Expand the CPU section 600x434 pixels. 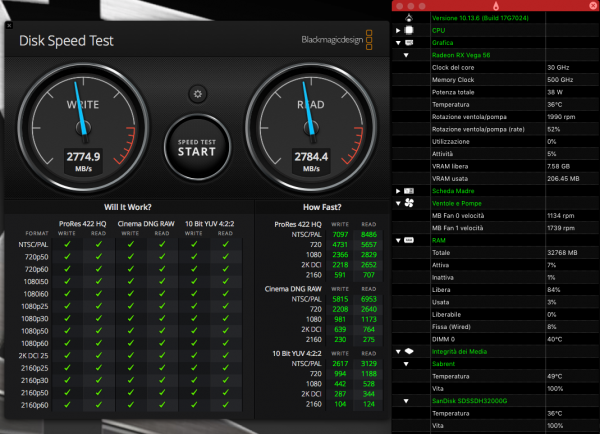[x=398, y=31]
